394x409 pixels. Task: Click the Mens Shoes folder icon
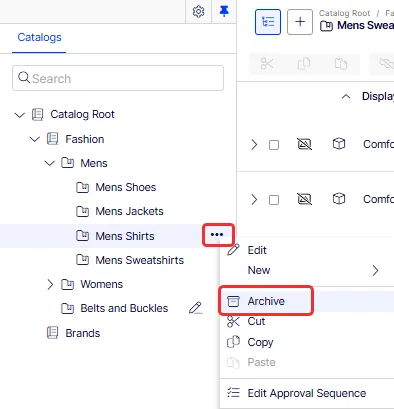pyautogui.click(x=82, y=187)
